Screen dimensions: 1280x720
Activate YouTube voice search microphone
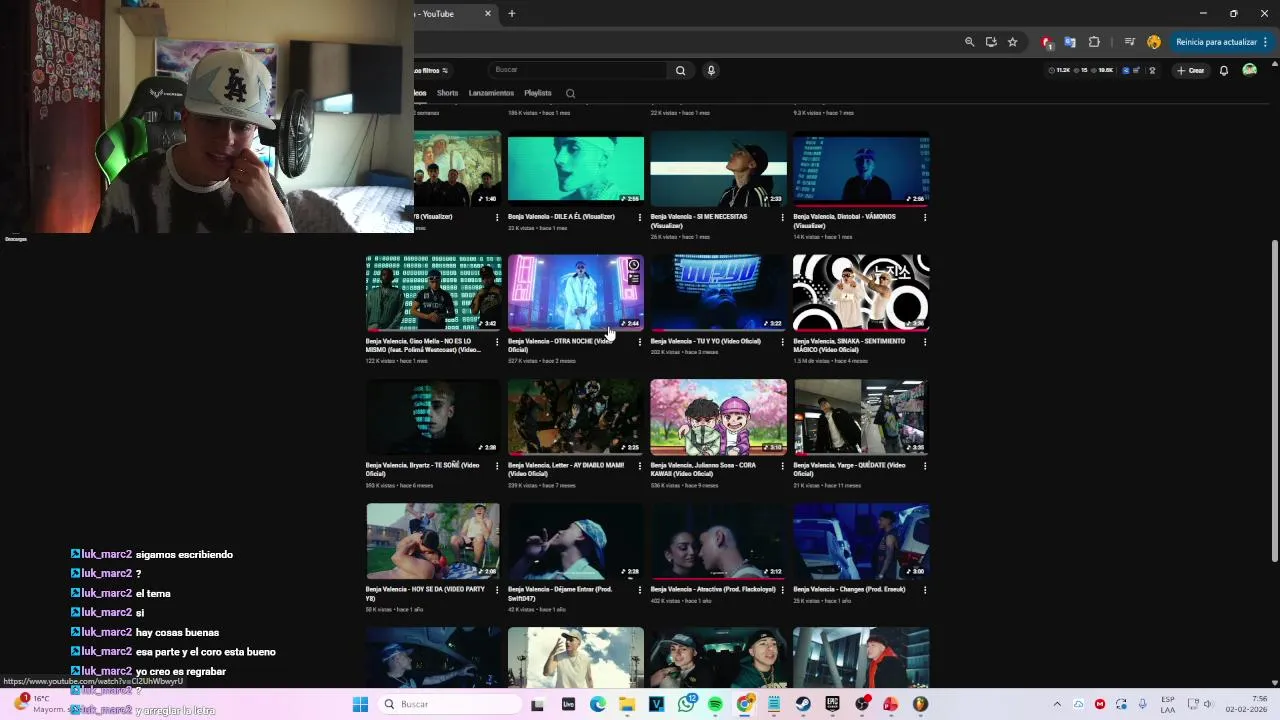click(x=711, y=70)
